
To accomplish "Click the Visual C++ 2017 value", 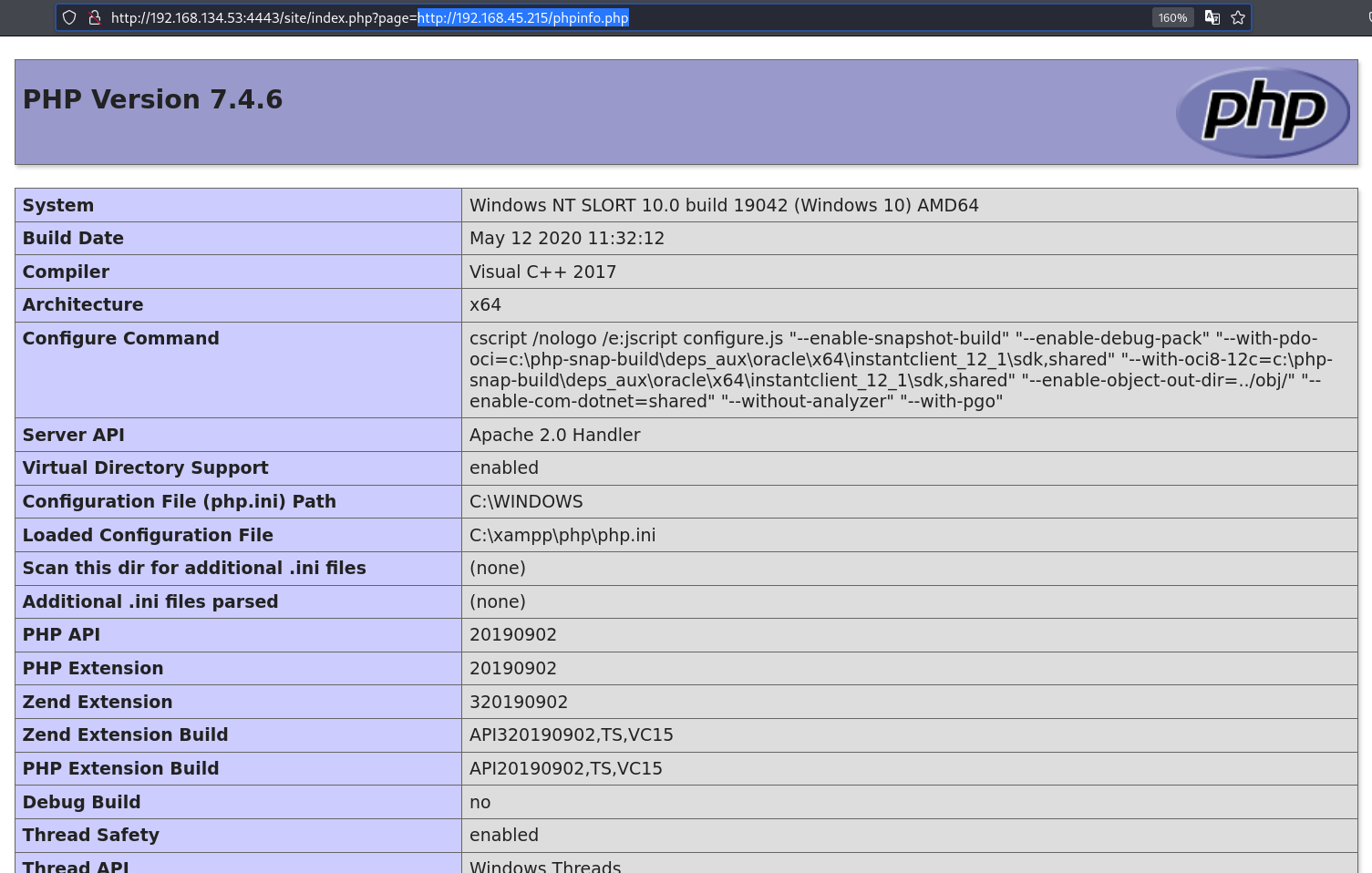I will click(x=543, y=272).
